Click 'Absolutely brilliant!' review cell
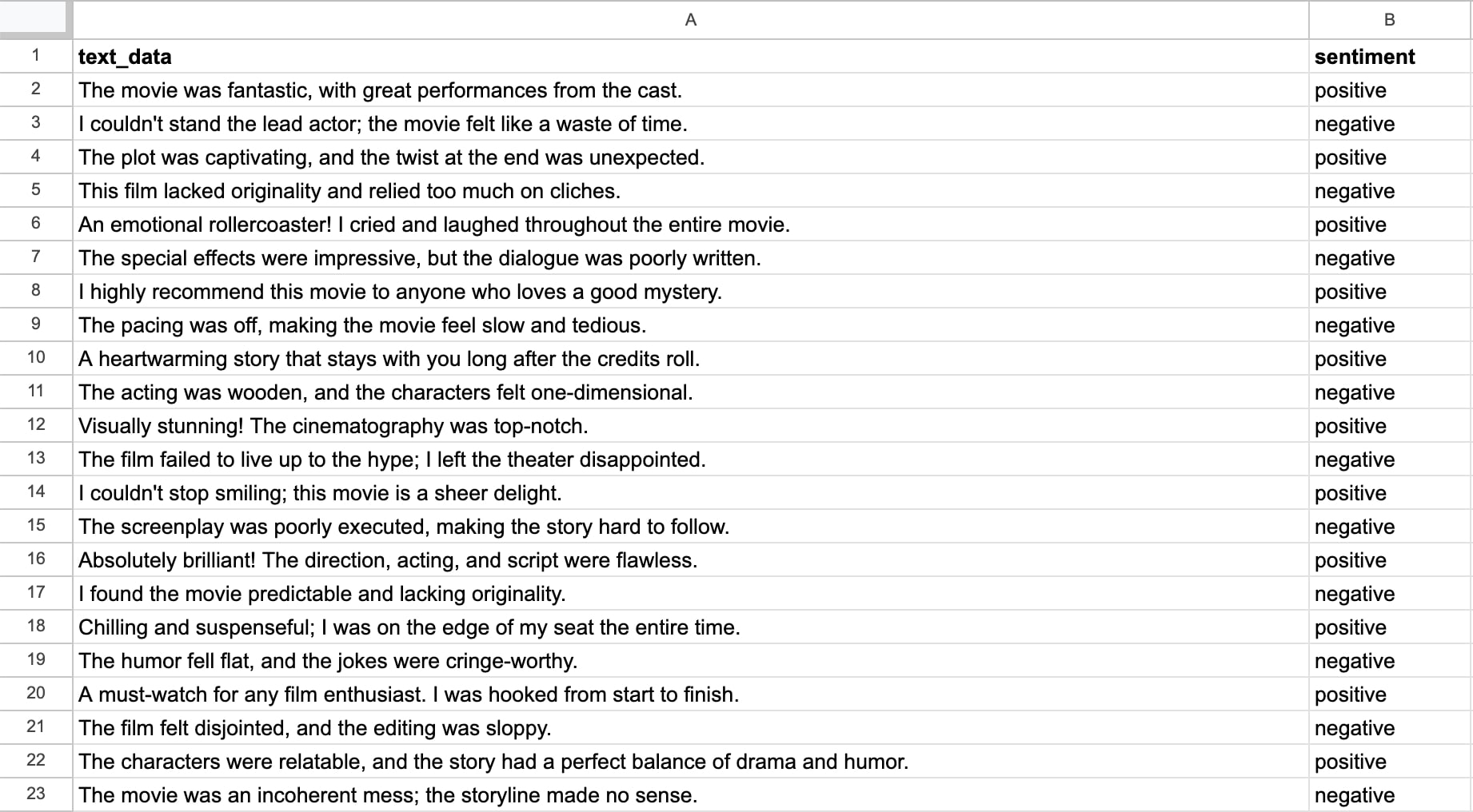The width and height of the screenshot is (1473, 812). point(691,560)
